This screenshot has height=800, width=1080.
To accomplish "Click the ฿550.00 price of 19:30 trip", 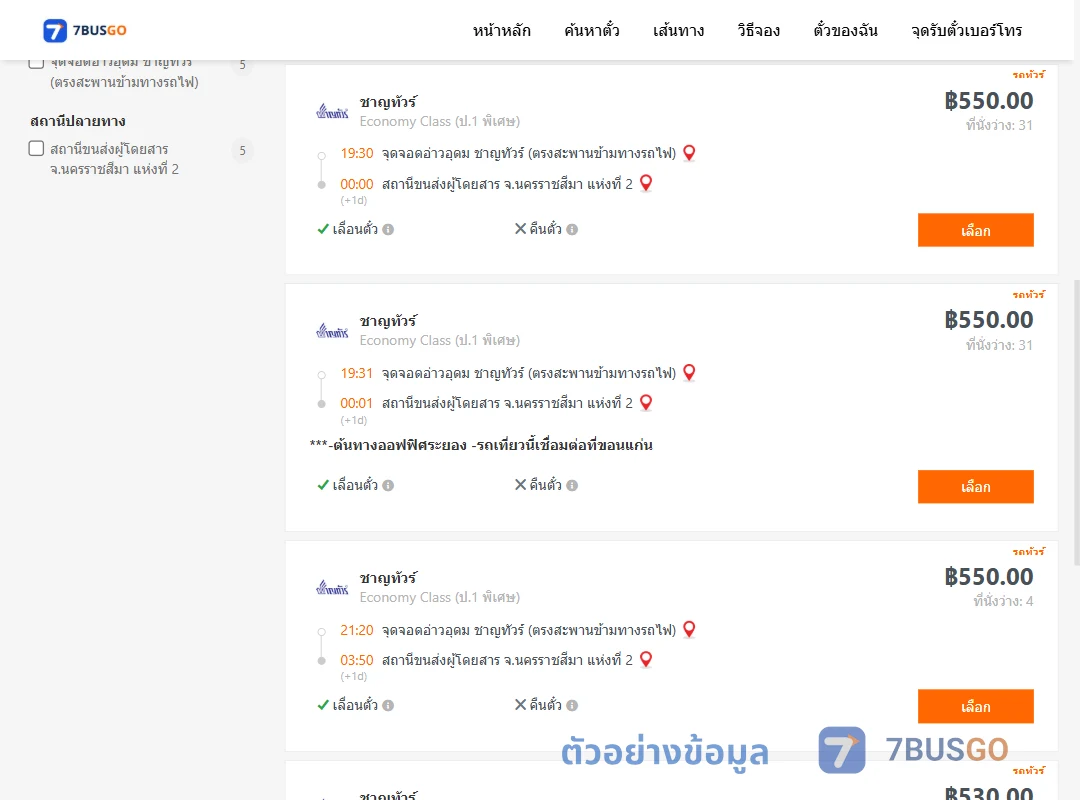I will pos(988,101).
